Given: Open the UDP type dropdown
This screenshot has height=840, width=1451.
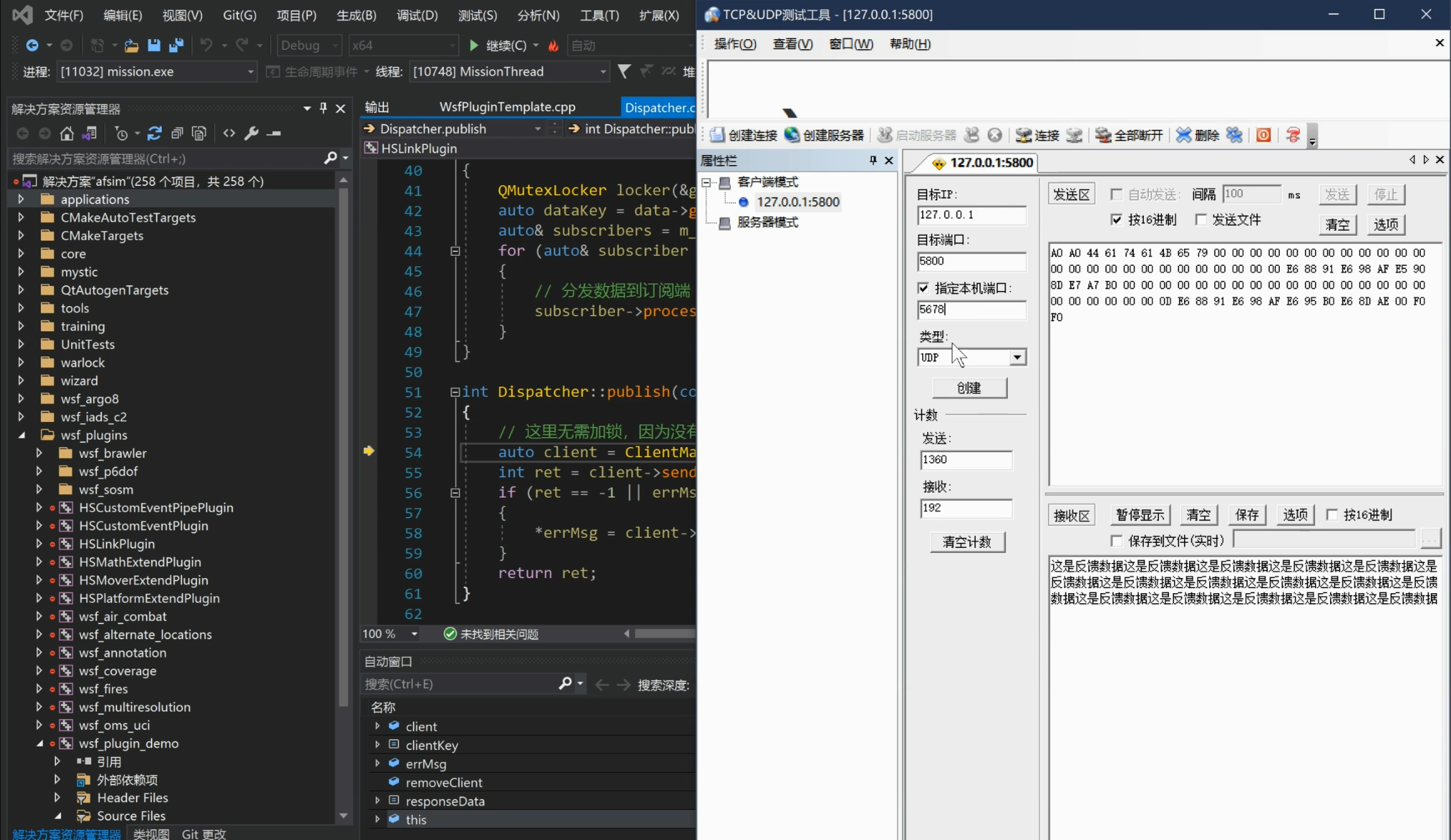Looking at the screenshot, I should (1018, 357).
